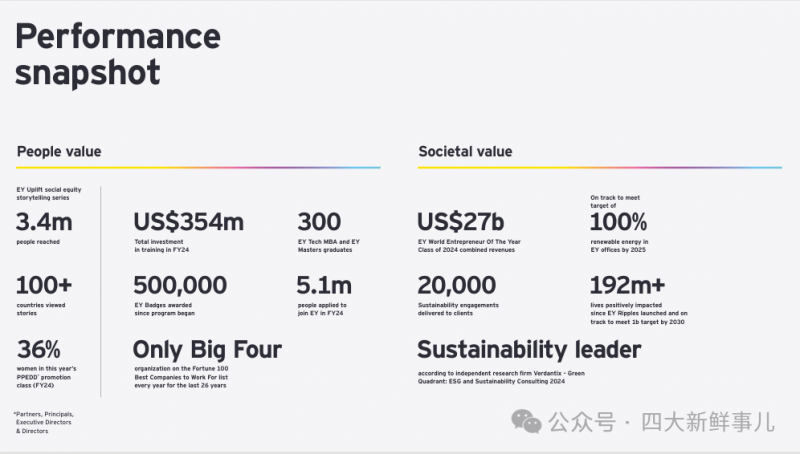Click the "Societal value" section heading
The image size is (800, 454).
[465, 152]
